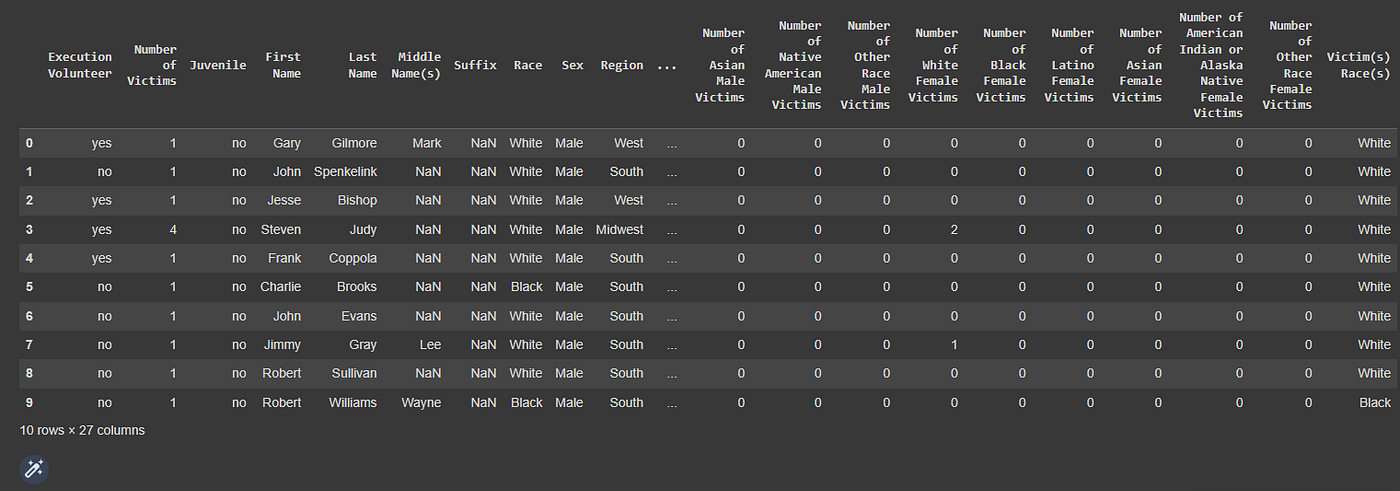
Task: Click the middle name Wayne cell
Action: [422, 402]
